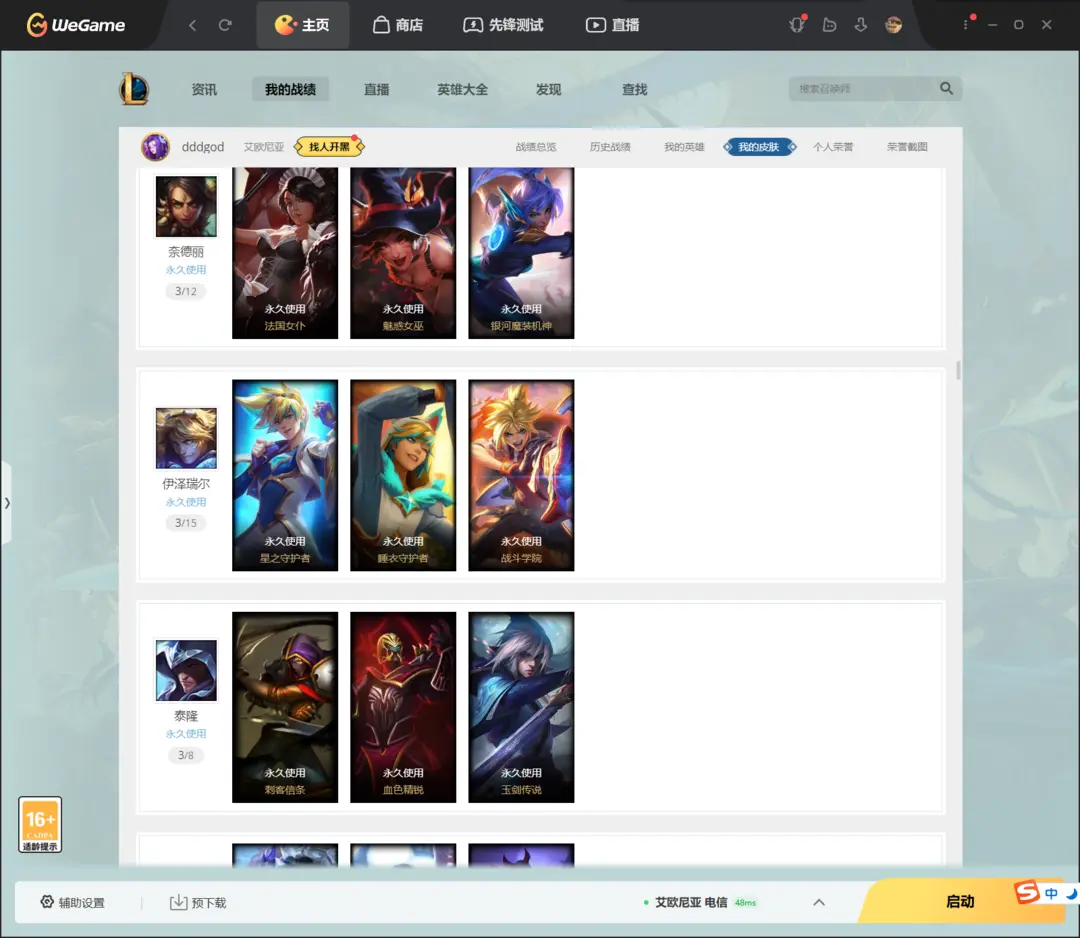Click the 泰隆 champion name
The height and width of the screenshot is (938, 1080).
click(186, 716)
